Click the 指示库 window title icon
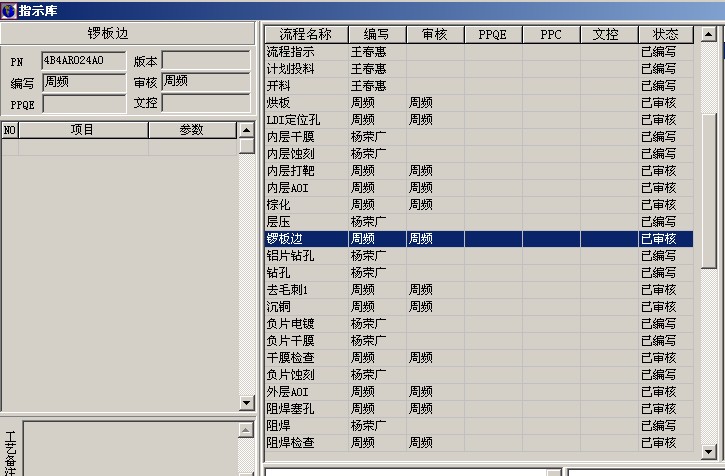Screen dimensions: 725x476 pyautogui.click(x=8, y=10)
